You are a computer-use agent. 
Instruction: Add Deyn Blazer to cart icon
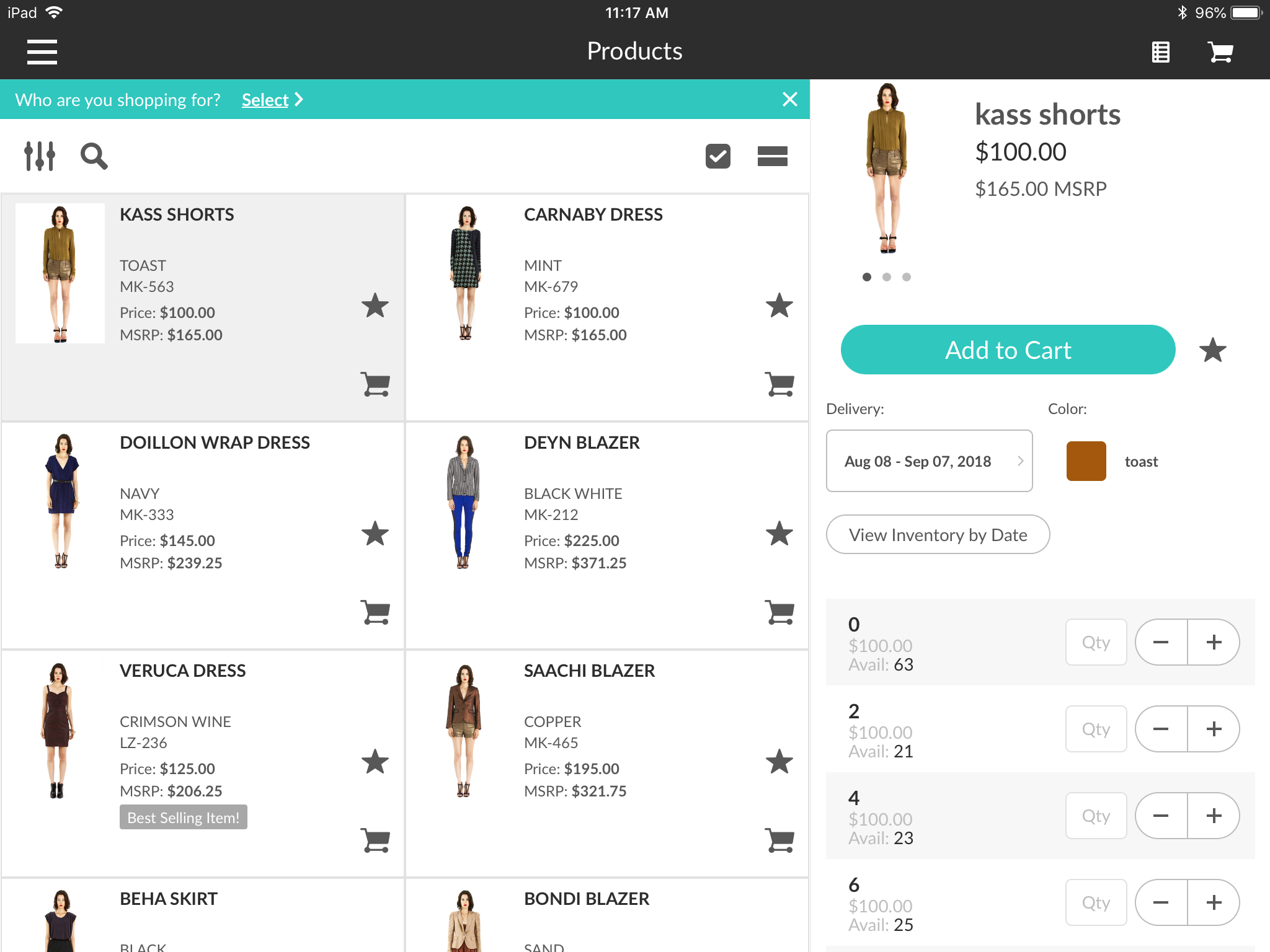point(779,612)
